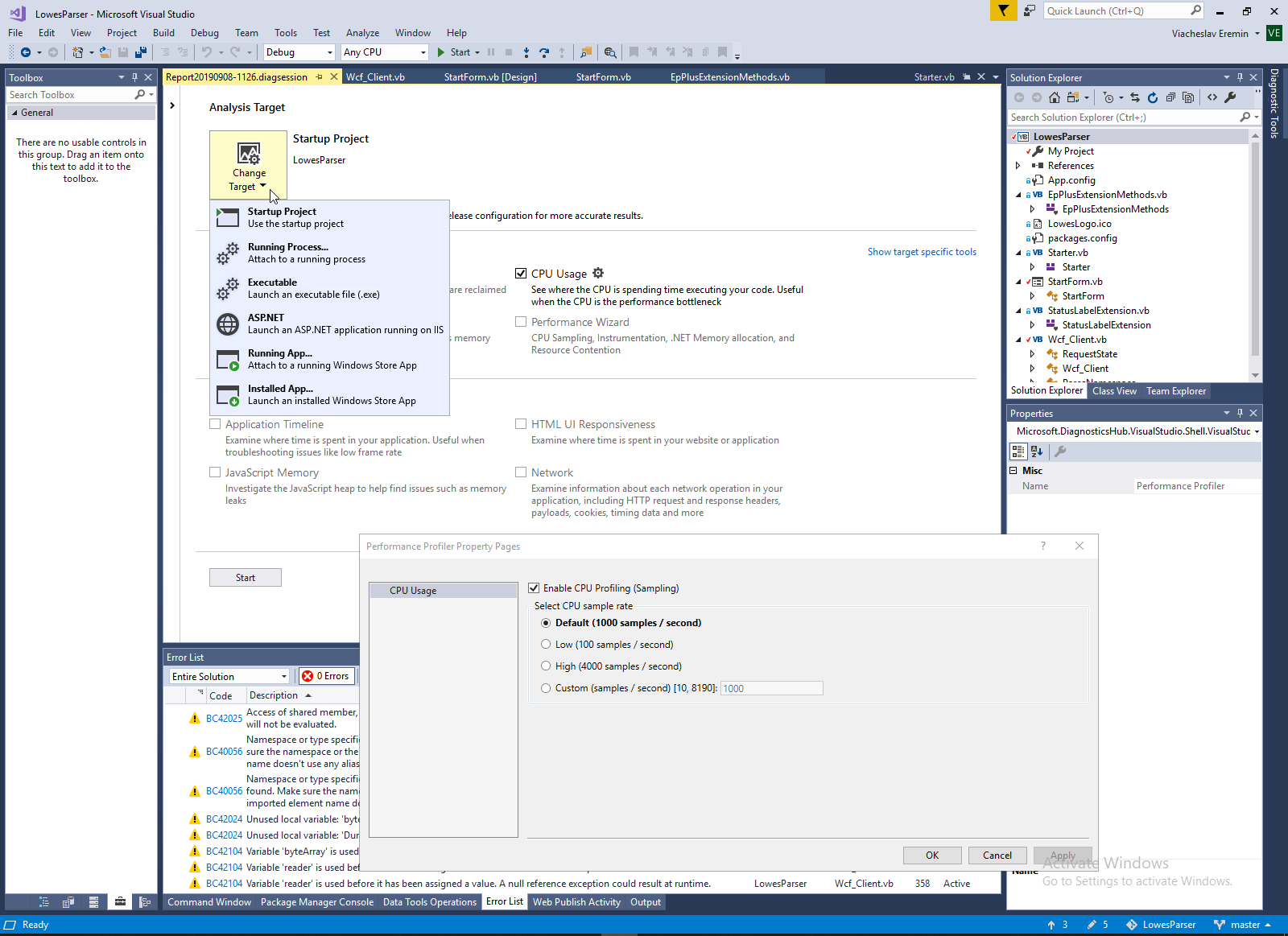The width and height of the screenshot is (1288, 936).
Task: Collapse the Misc category in Properties
Action: 1013,471
